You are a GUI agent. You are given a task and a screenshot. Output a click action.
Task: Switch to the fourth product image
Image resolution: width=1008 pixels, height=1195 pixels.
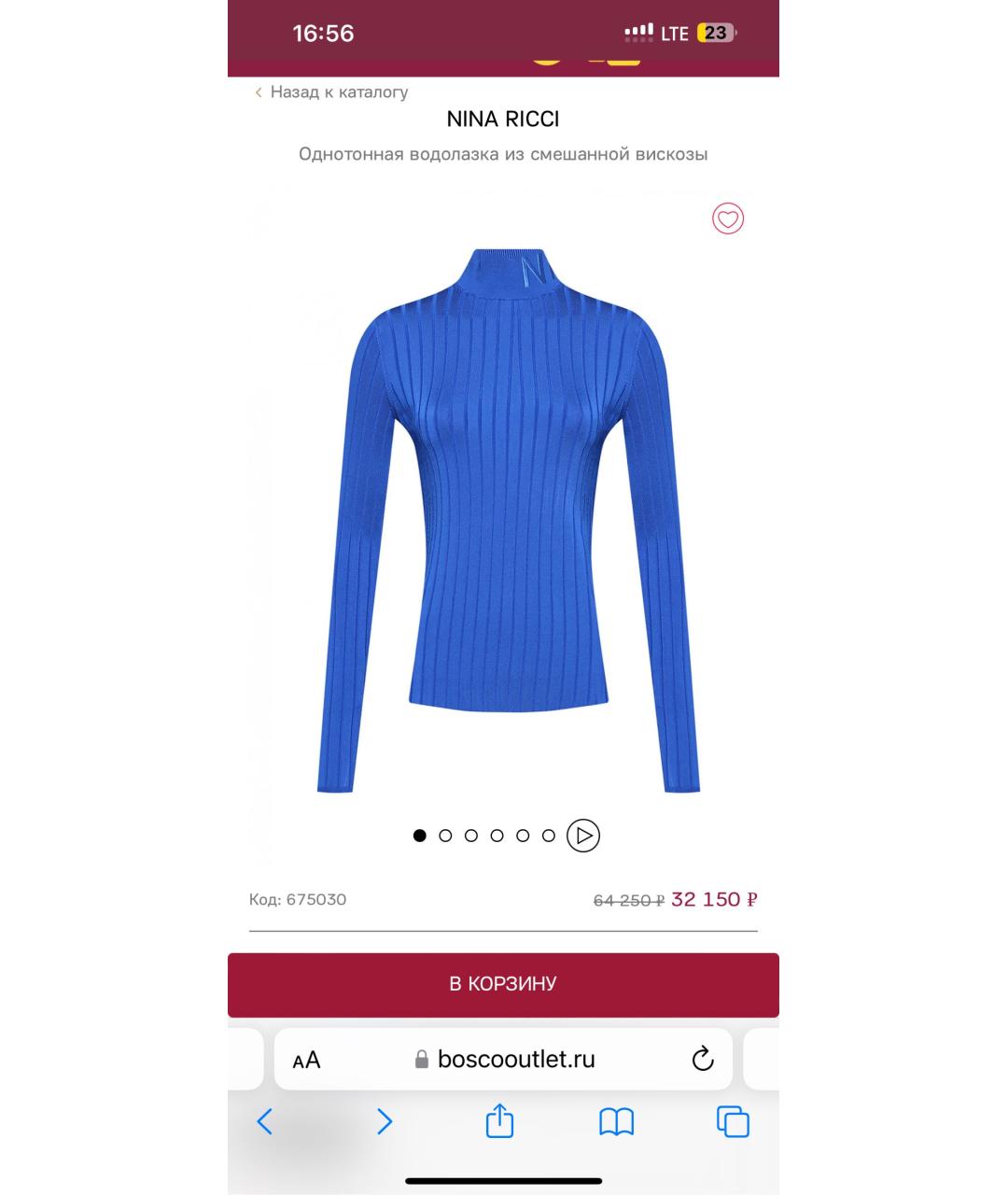click(497, 836)
